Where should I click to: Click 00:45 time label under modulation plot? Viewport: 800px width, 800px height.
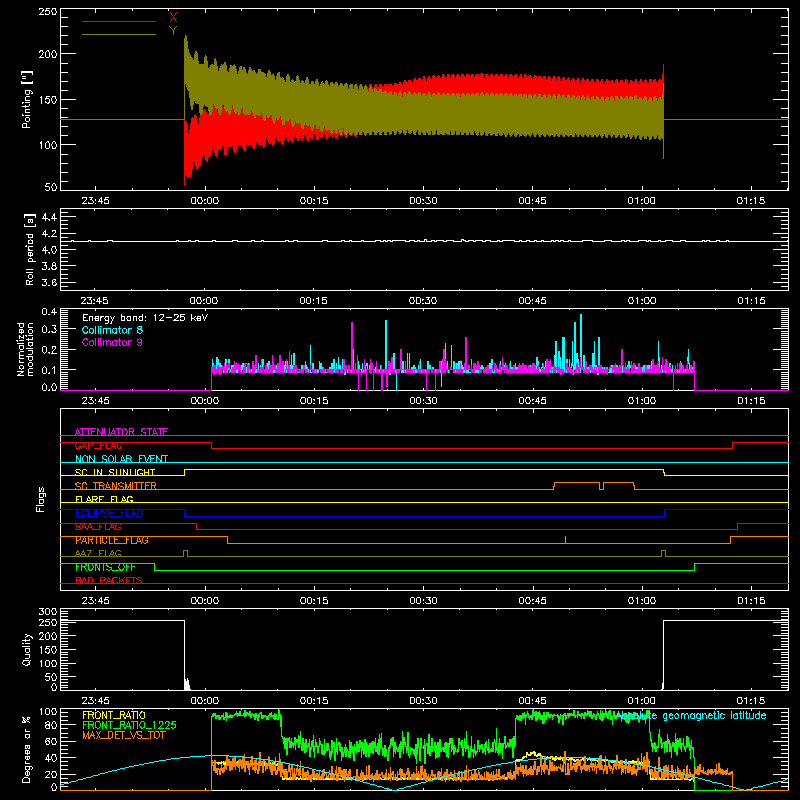[532, 401]
